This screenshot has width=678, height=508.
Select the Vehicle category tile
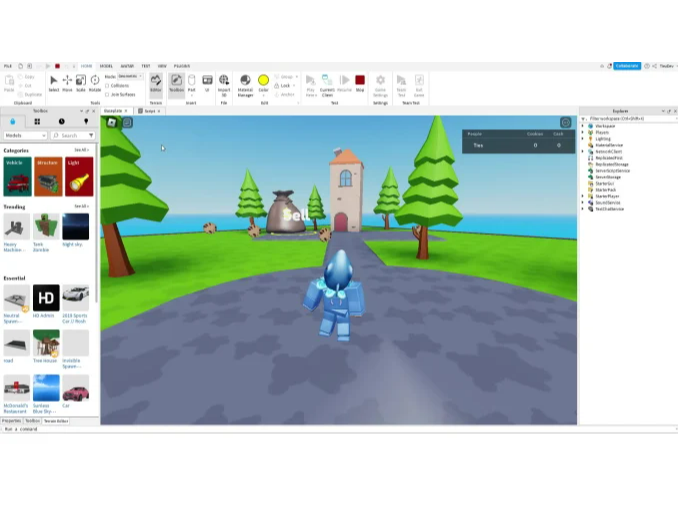(x=17, y=176)
